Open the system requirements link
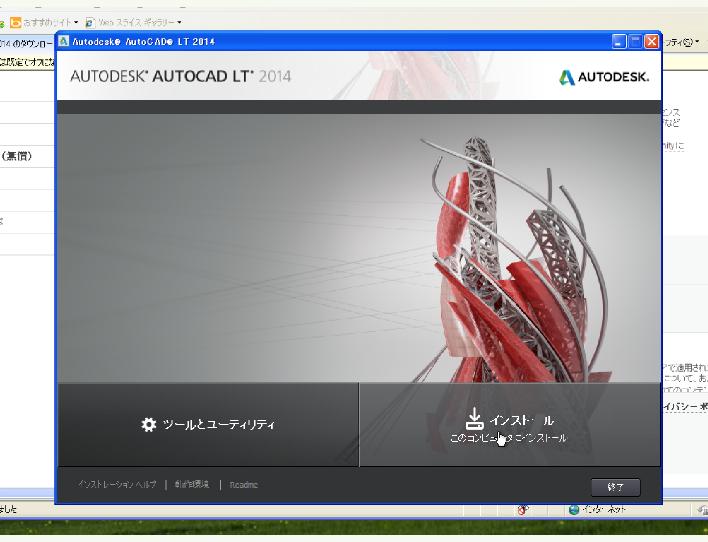 click(x=192, y=485)
